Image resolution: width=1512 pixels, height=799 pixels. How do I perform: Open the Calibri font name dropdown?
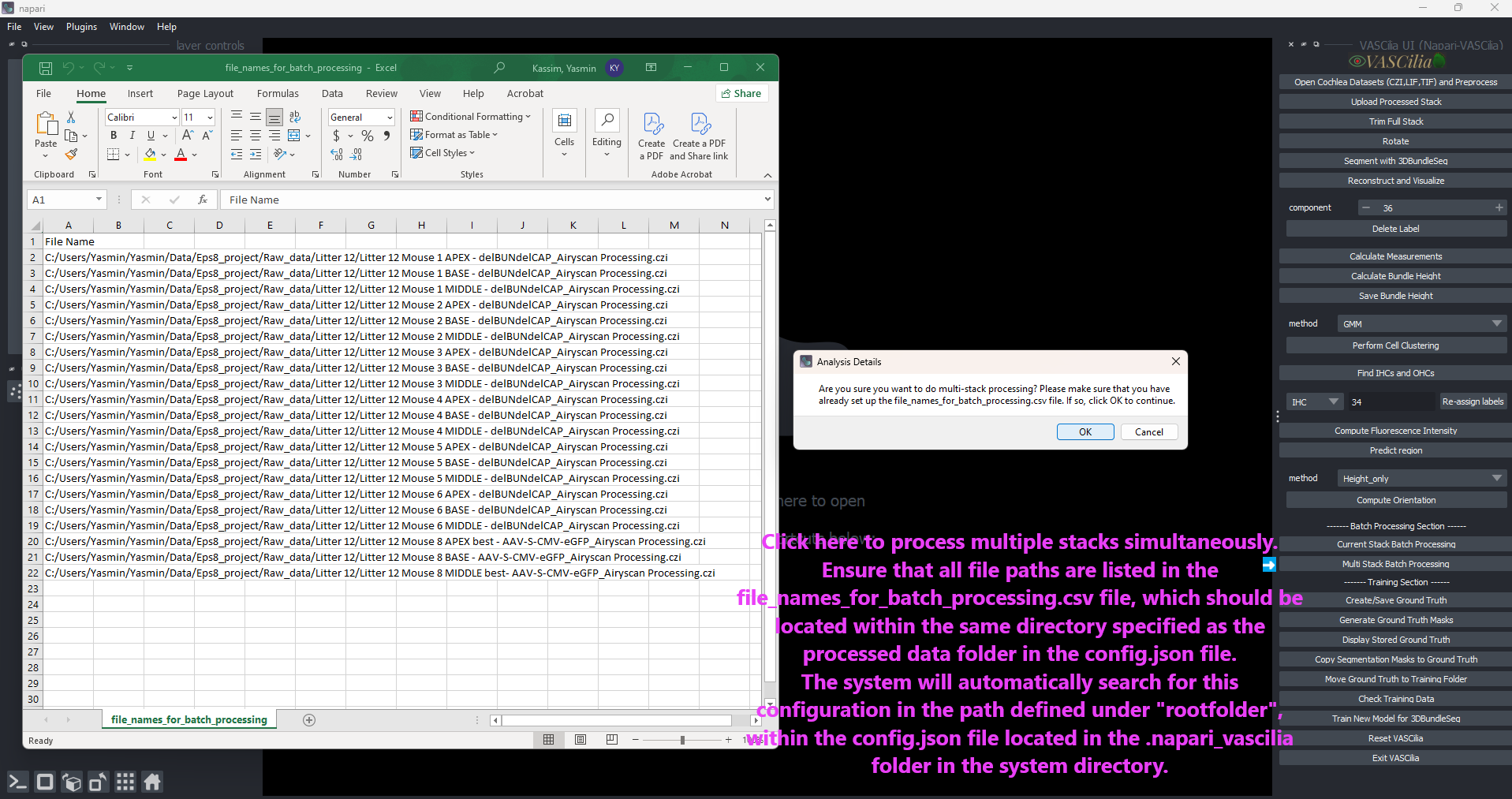tap(174, 118)
